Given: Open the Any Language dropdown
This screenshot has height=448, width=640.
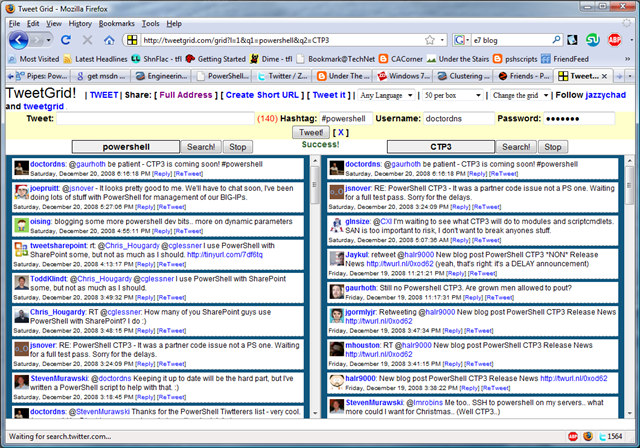Looking at the screenshot, I should 386,95.
